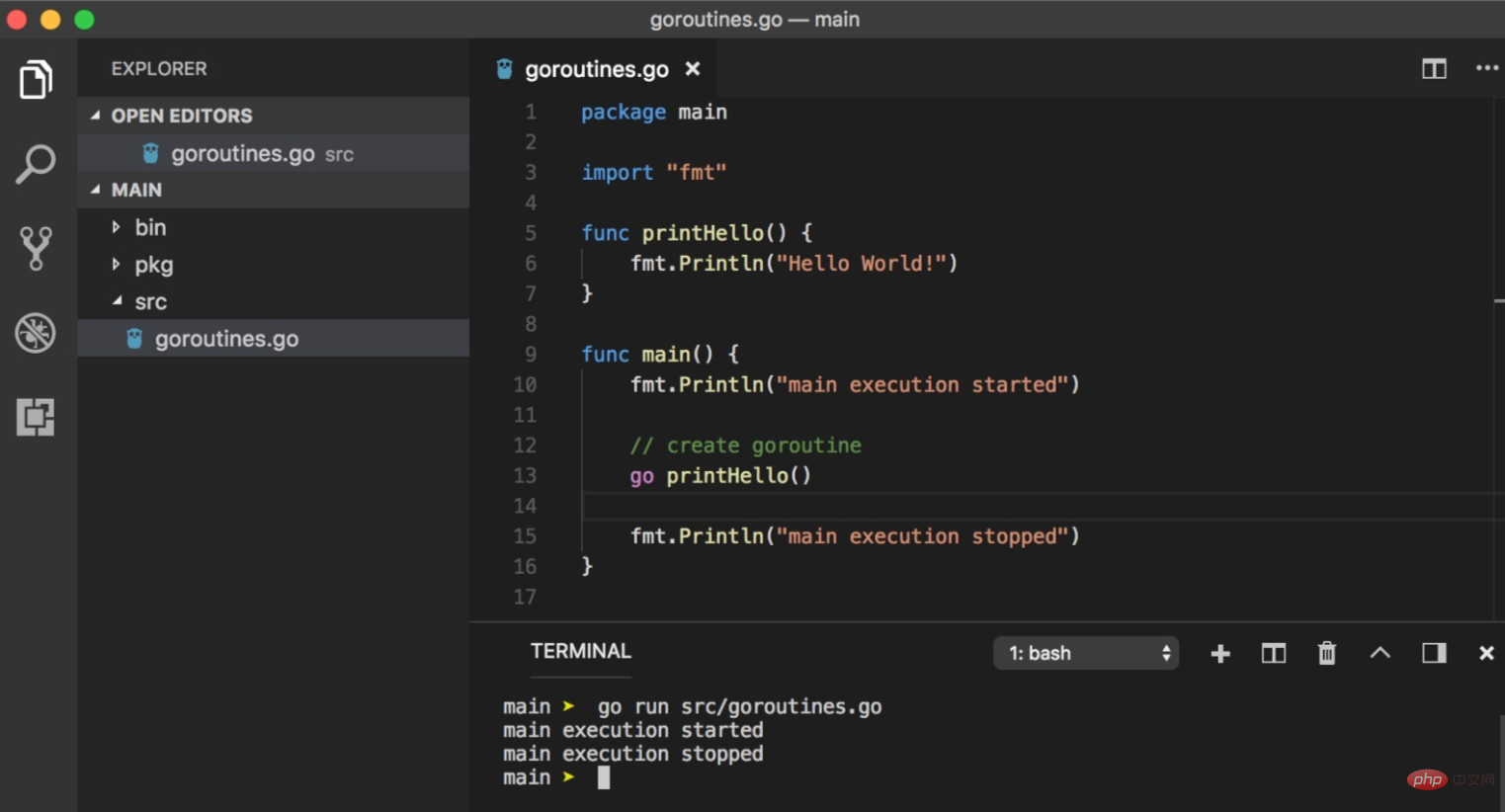Open the Explorer view in activity bar
This screenshot has width=1505, height=812.
coord(36,80)
